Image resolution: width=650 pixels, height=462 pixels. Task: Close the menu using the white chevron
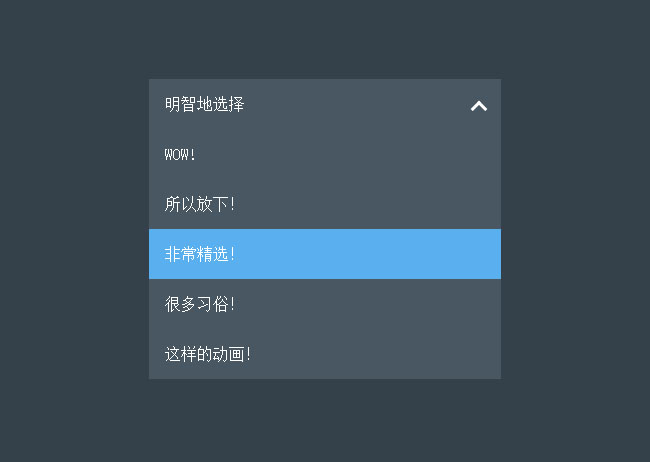click(479, 105)
